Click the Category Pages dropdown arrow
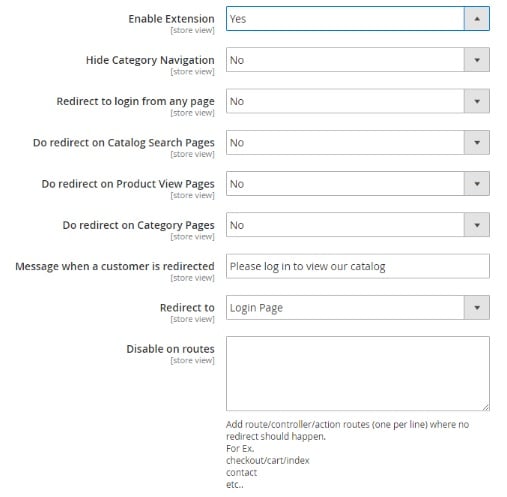 477,225
